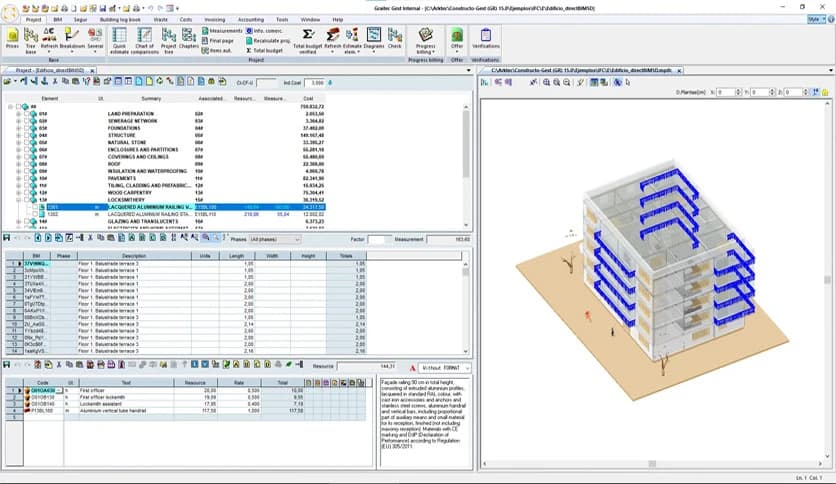
Task: Tick checkbox for 12# WOOD CARPENTRY
Action: click(x=27, y=192)
